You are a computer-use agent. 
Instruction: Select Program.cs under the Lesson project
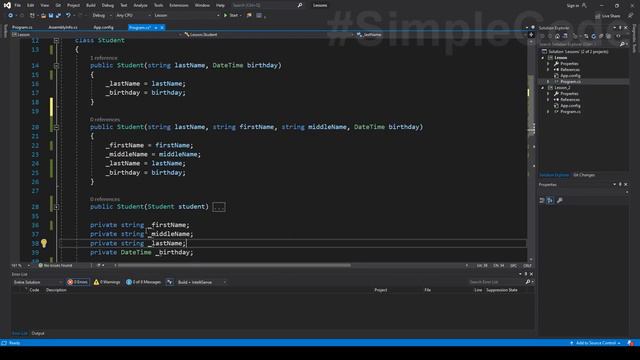point(570,82)
